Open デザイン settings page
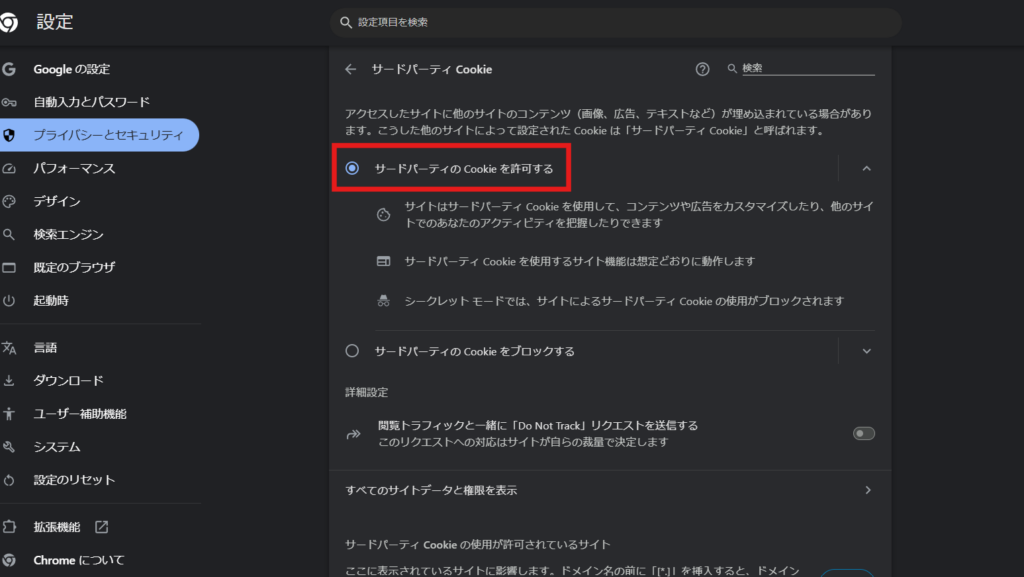Image resolution: width=1024 pixels, height=577 pixels. pos(57,202)
